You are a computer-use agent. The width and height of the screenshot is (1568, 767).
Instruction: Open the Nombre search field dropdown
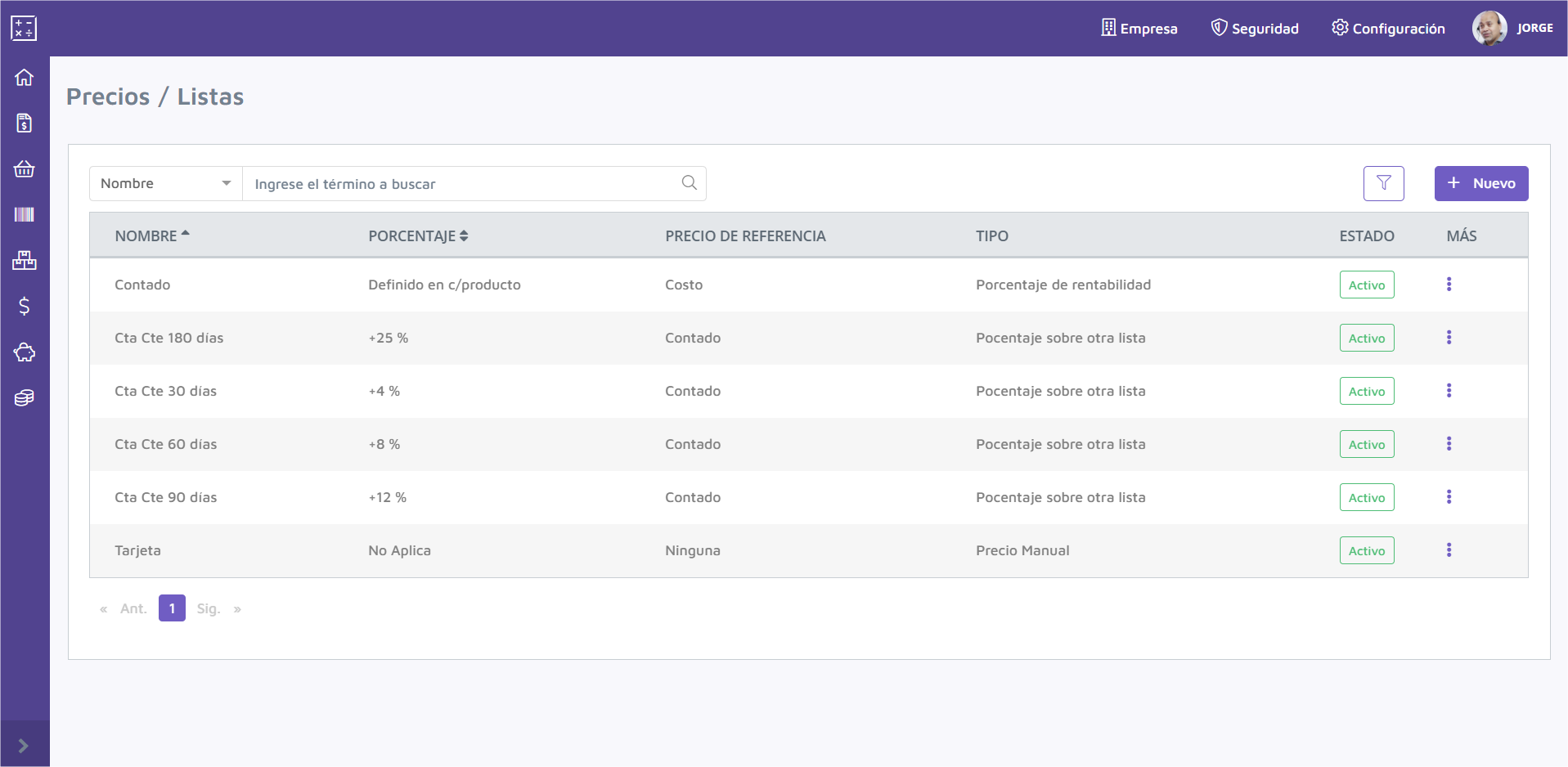click(x=166, y=183)
